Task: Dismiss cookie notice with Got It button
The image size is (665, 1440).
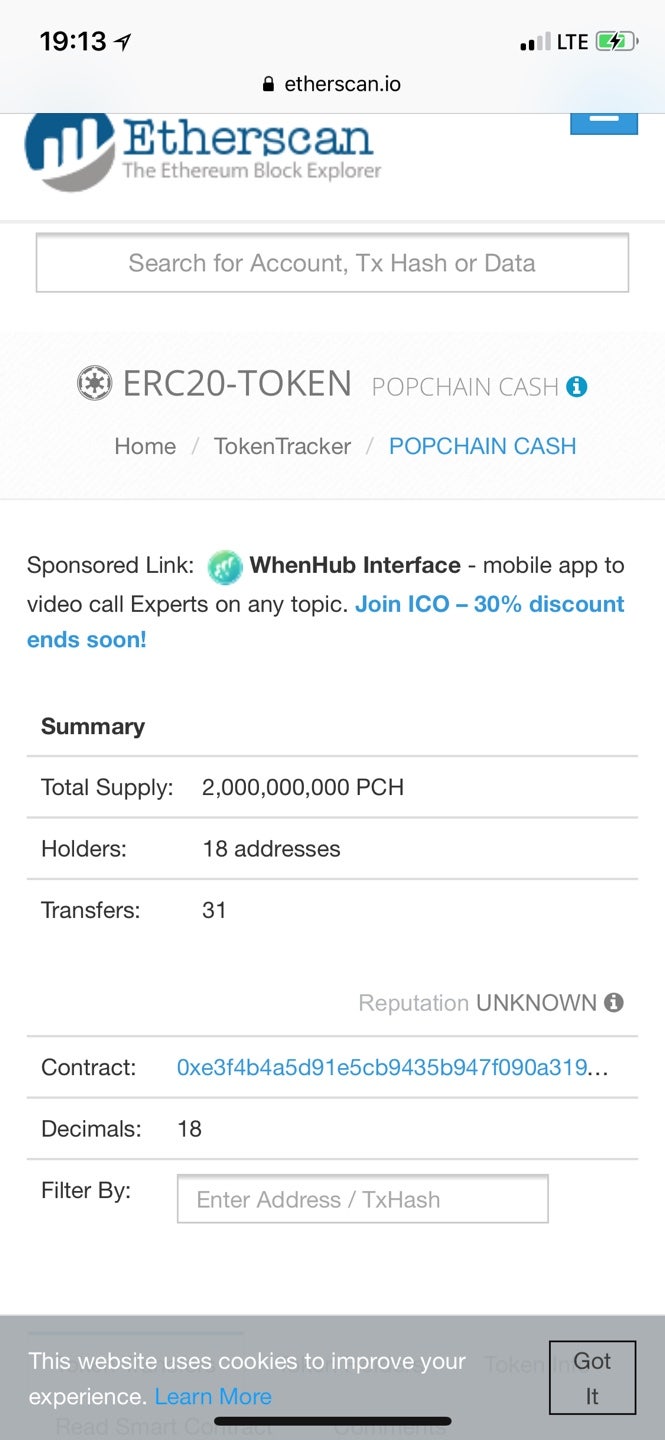Action: coord(591,1377)
